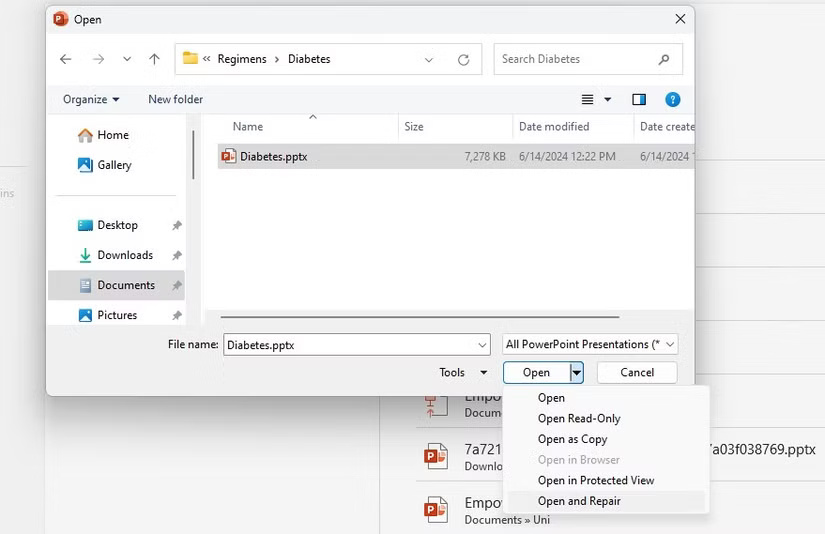
Task: Click the Open button split arrow
Action: 577,372
